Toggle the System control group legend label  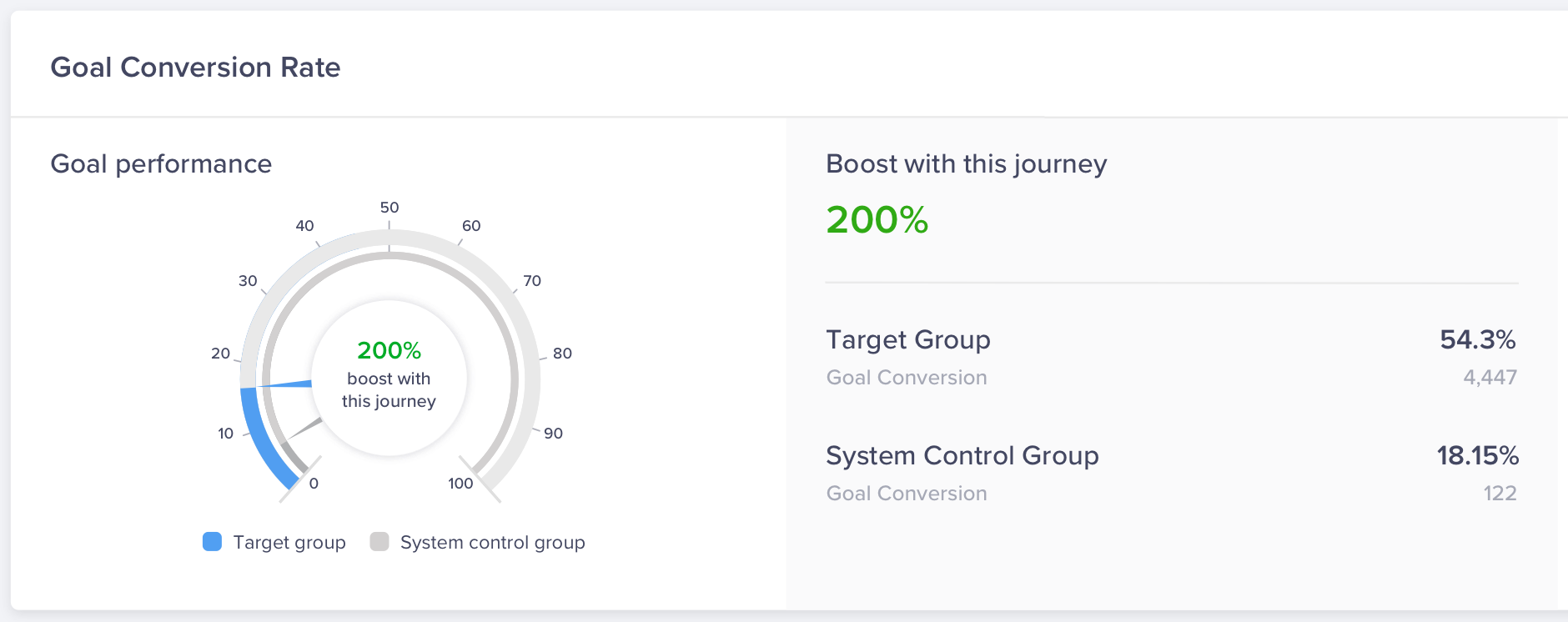click(x=492, y=543)
